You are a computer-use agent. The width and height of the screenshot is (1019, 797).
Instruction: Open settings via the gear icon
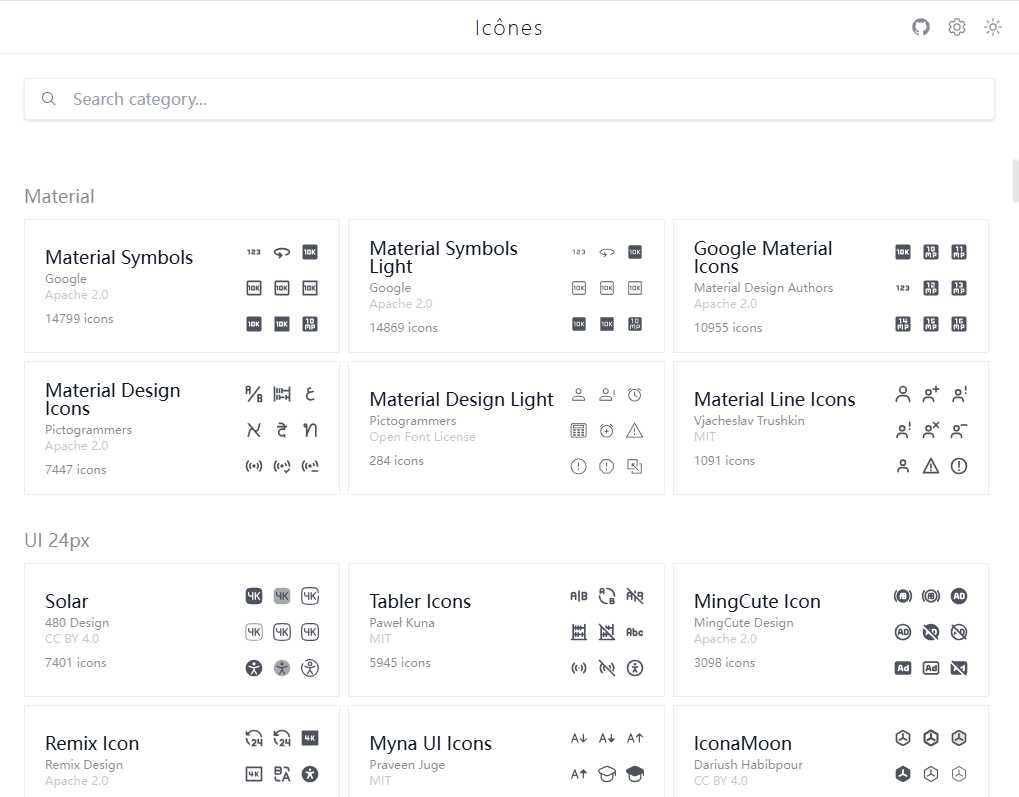point(957,27)
